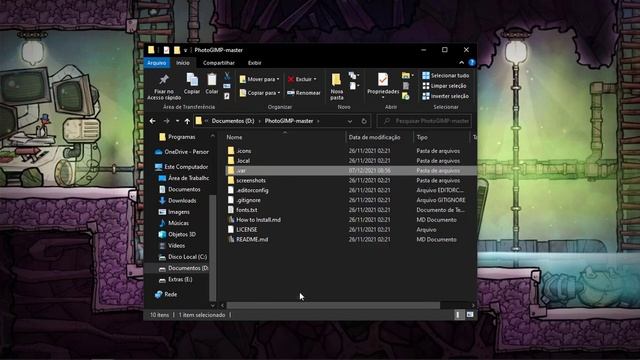Viewport: 640px width, 360px height.
Task: Click the History icon in Abrir group
Action: 406,96
